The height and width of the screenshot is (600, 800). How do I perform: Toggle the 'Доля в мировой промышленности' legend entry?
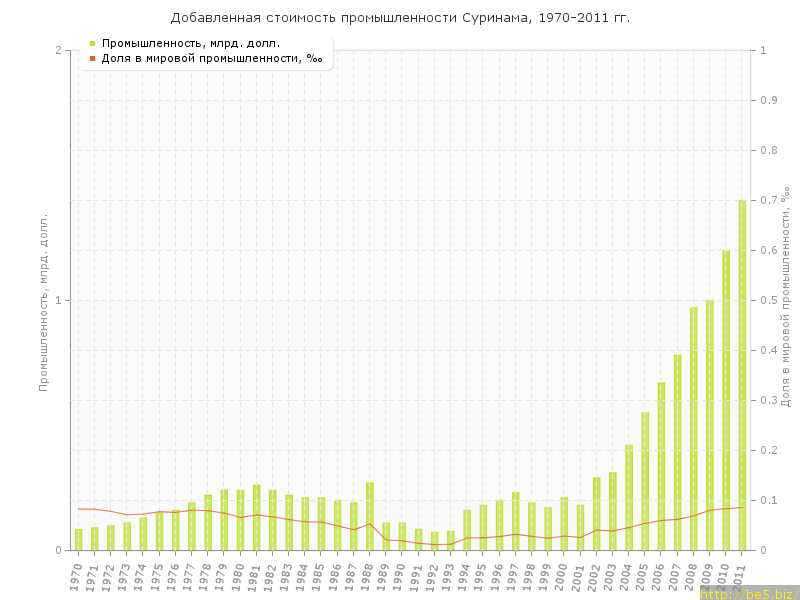[211, 58]
